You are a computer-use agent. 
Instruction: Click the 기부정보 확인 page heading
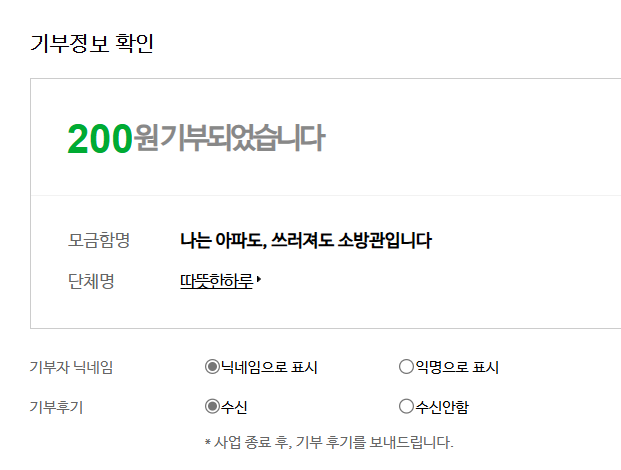(x=92, y=44)
